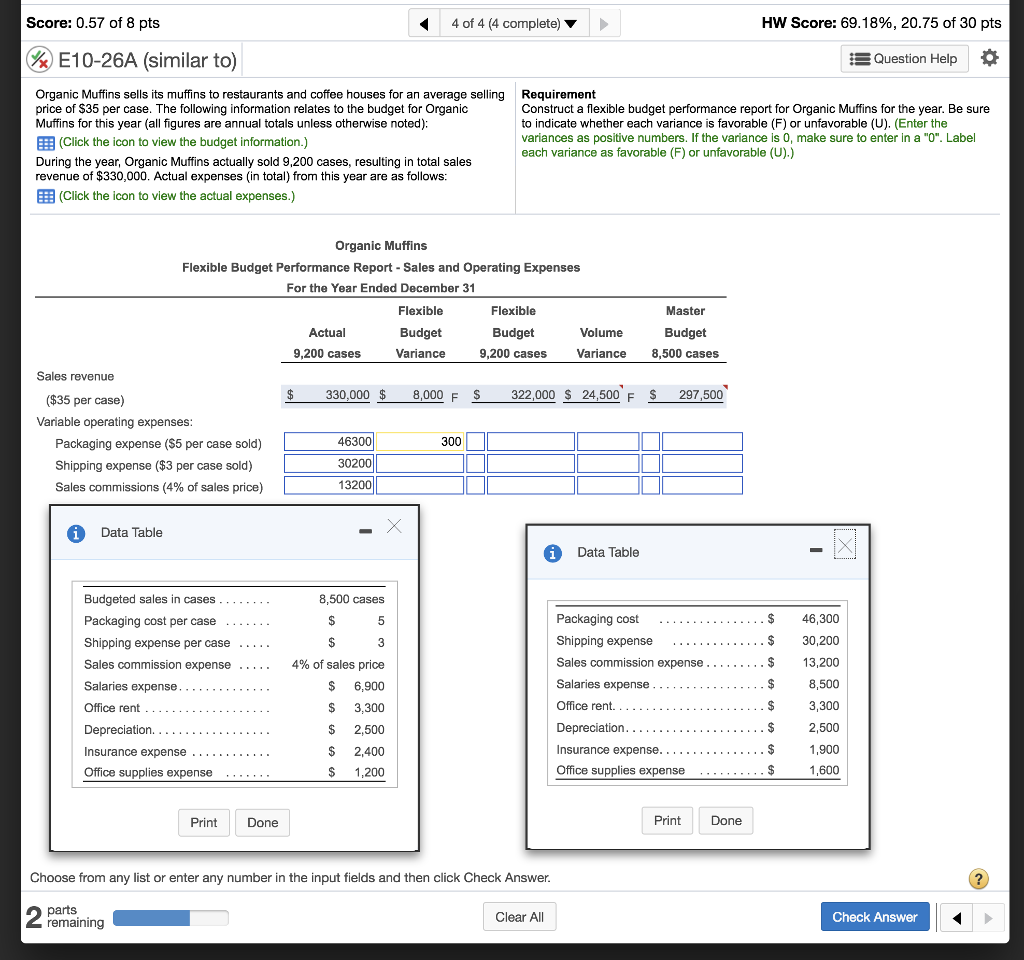Image resolution: width=1024 pixels, height=960 pixels.
Task: Click the view budget information link
Action: click(x=184, y=142)
